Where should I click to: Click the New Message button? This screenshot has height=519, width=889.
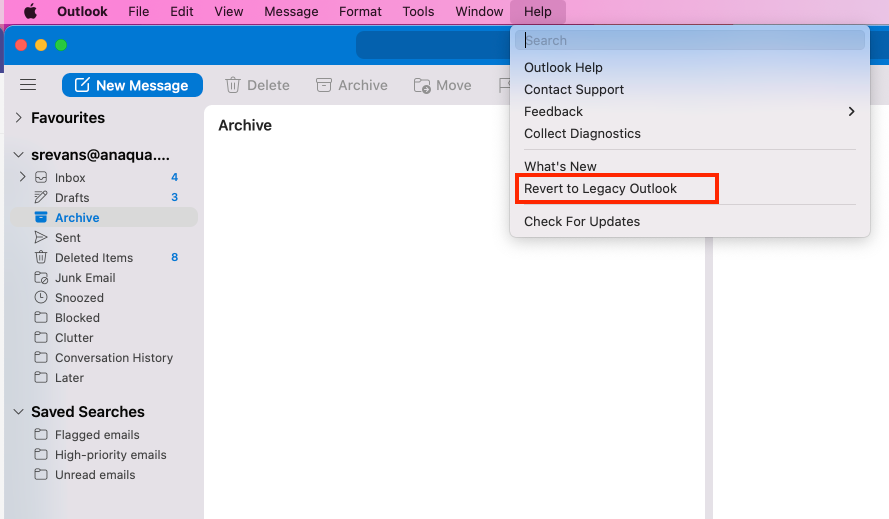(x=132, y=85)
